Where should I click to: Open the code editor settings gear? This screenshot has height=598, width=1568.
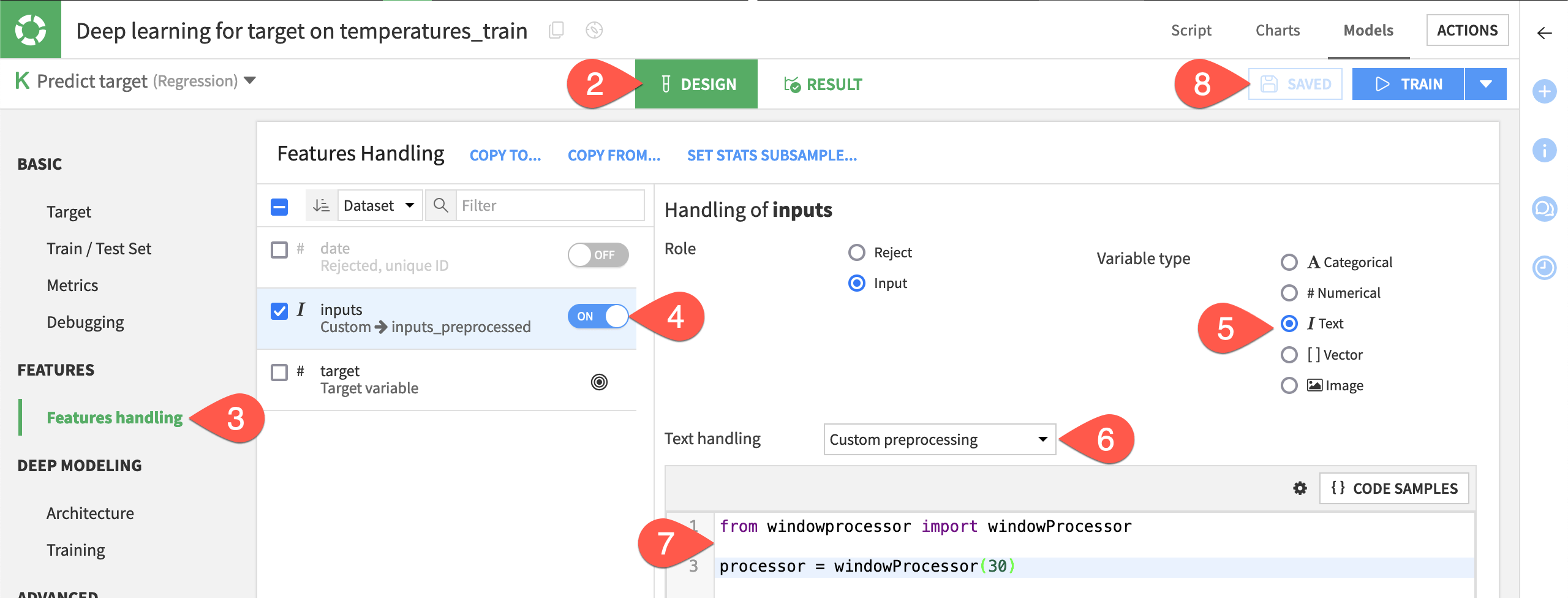coord(1299,488)
